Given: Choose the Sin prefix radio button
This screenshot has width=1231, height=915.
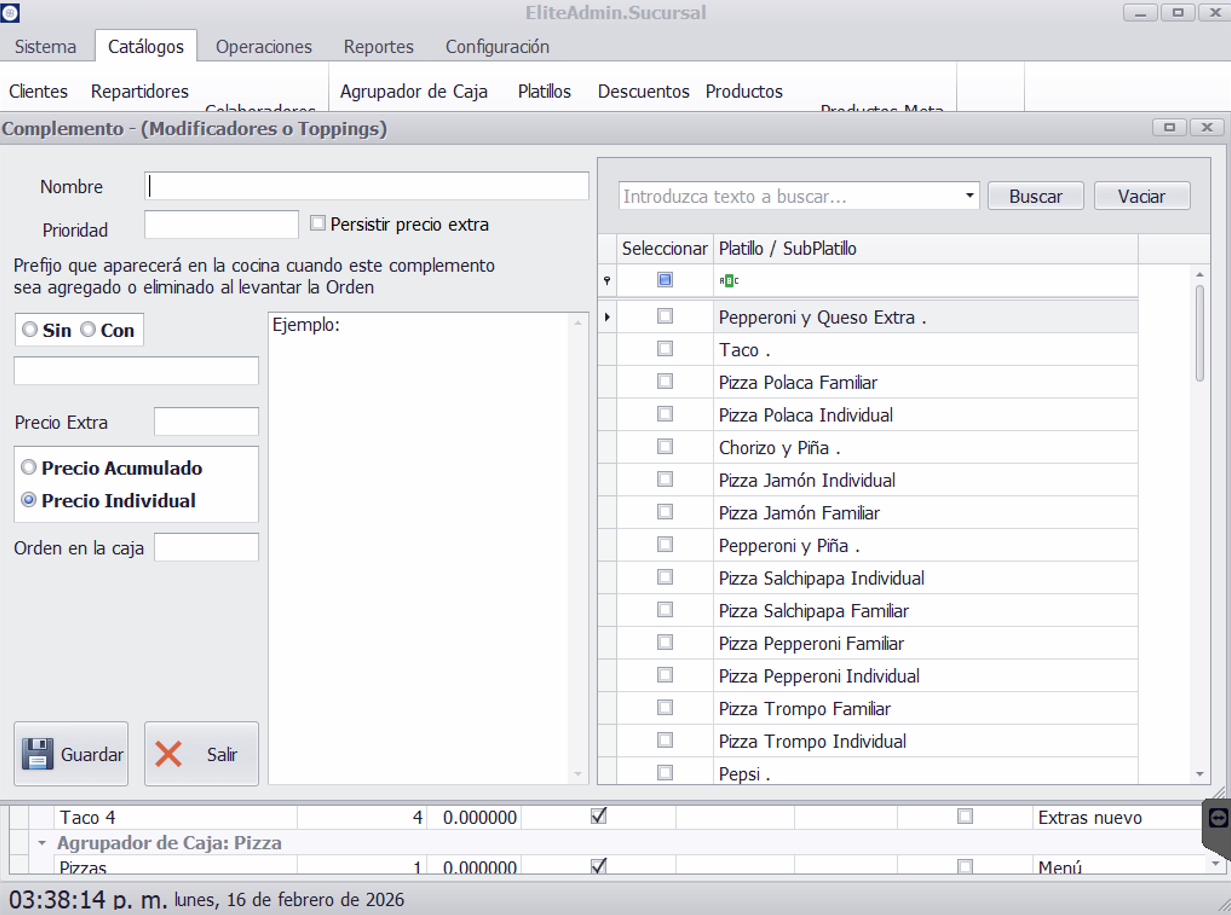Looking at the screenshot, I should (x=30, y=330).
